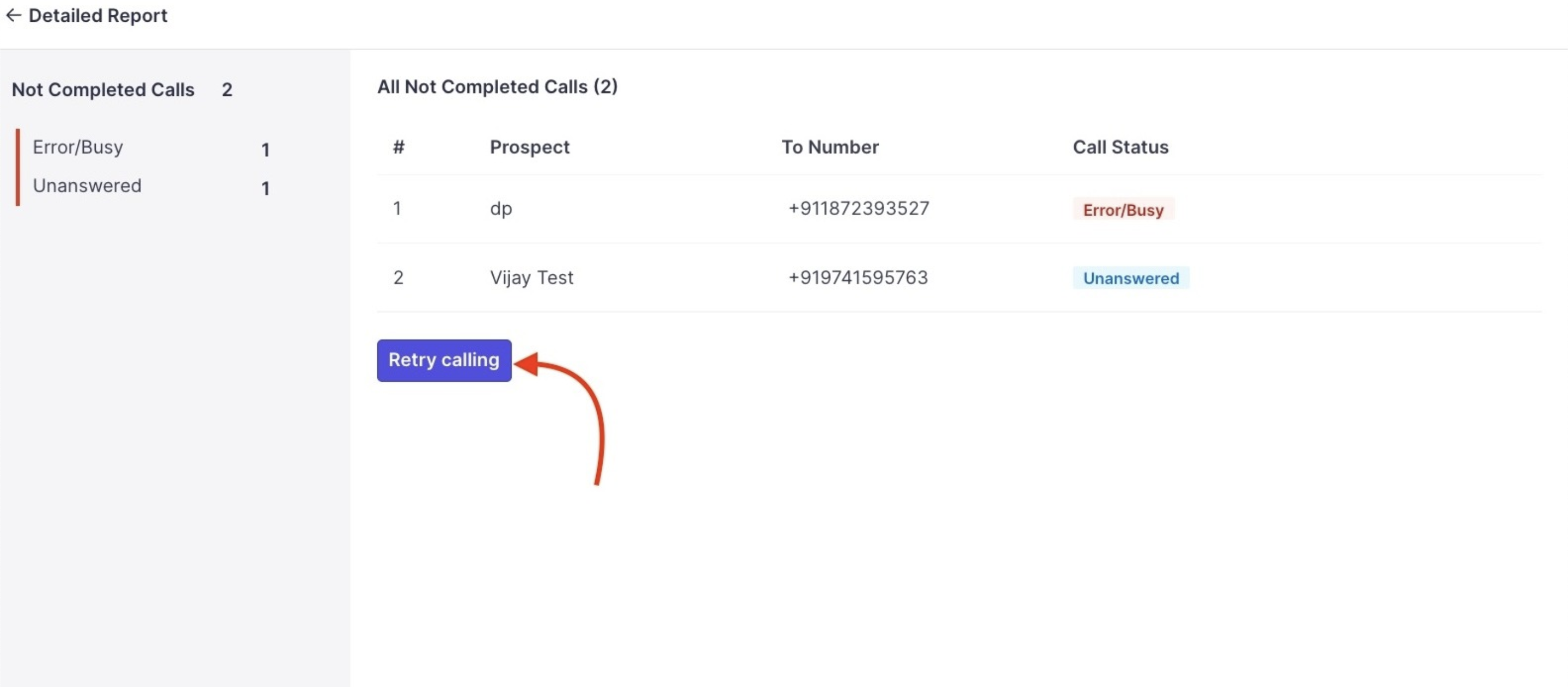This screenshot has width=1568, height=687.
Task: Select Error/Busy filter in sidebar
Action: 78,148
